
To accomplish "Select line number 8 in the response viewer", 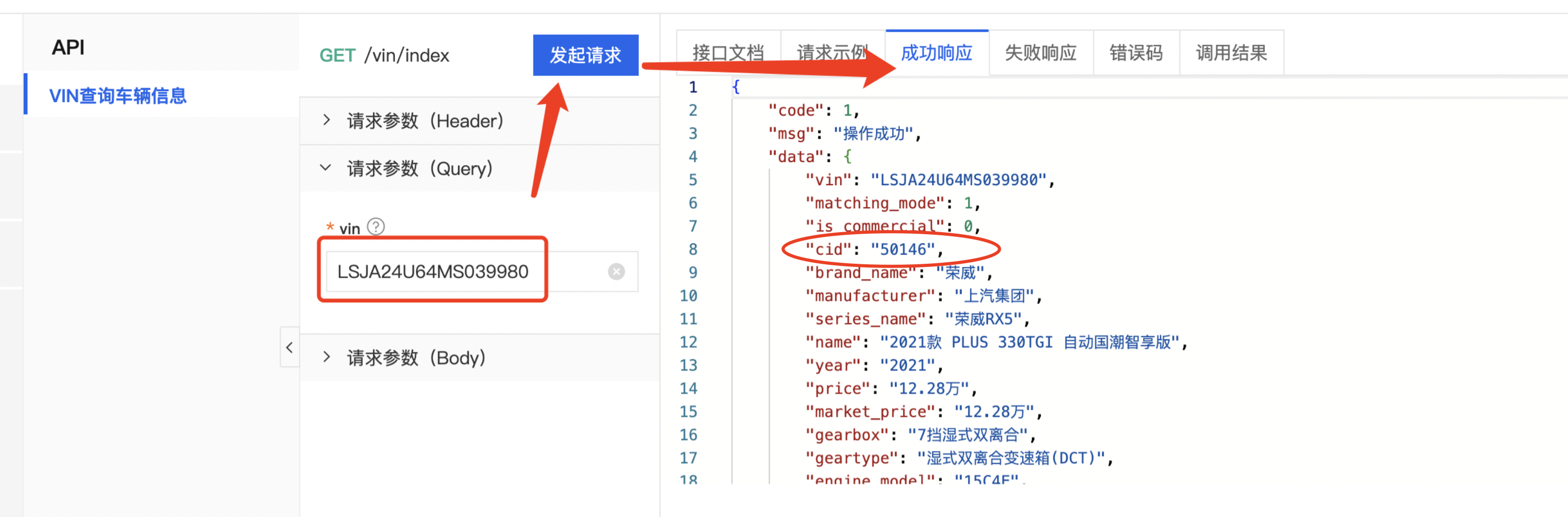I will (x=692, y=249).
